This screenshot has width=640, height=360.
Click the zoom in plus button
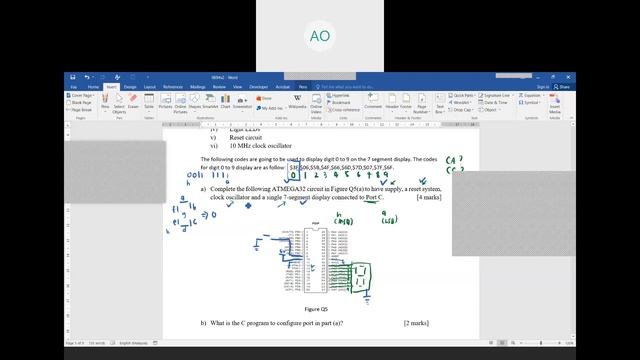[x=560, y=343]
